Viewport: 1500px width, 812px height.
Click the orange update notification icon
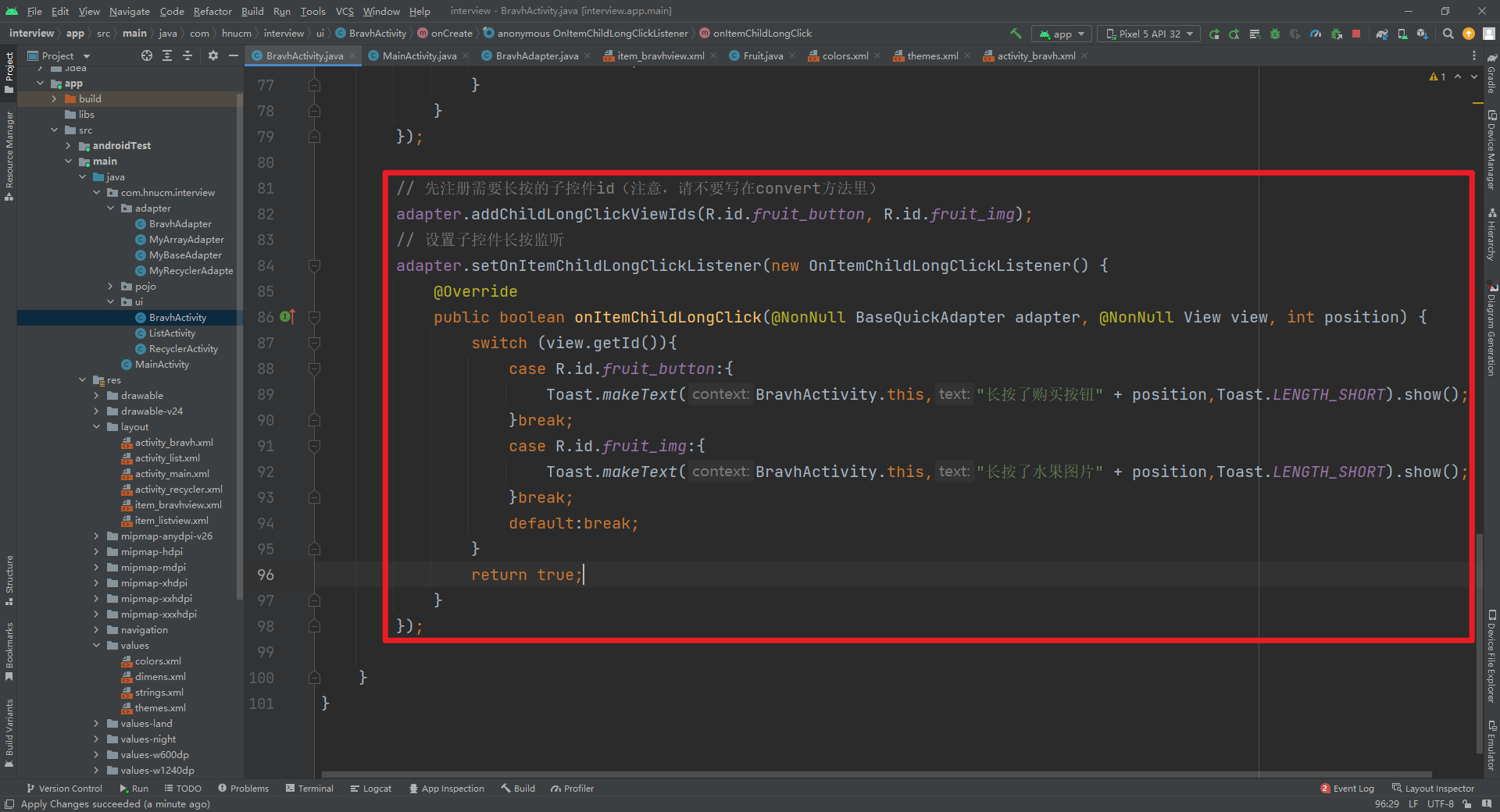1469,34
